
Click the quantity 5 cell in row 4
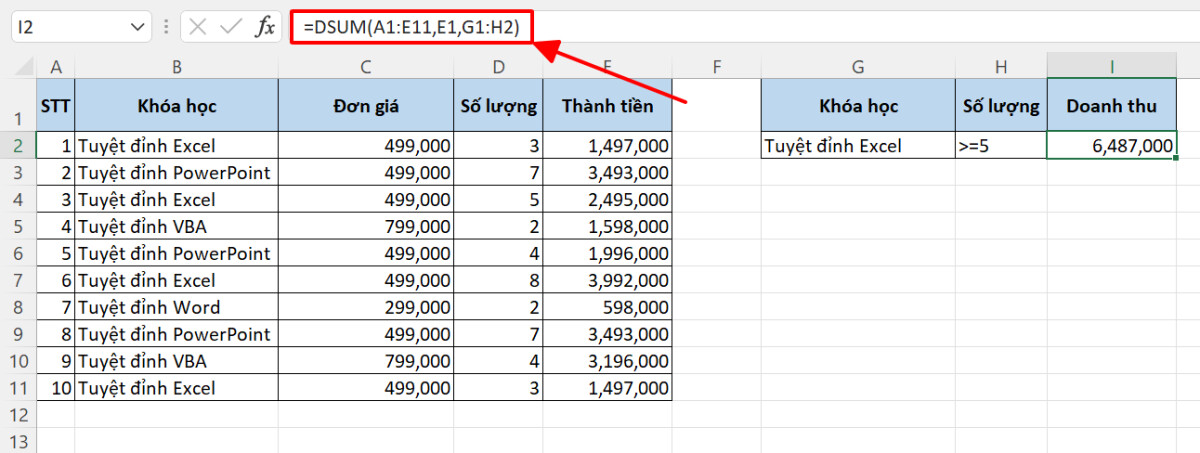(x=498, y=199)
